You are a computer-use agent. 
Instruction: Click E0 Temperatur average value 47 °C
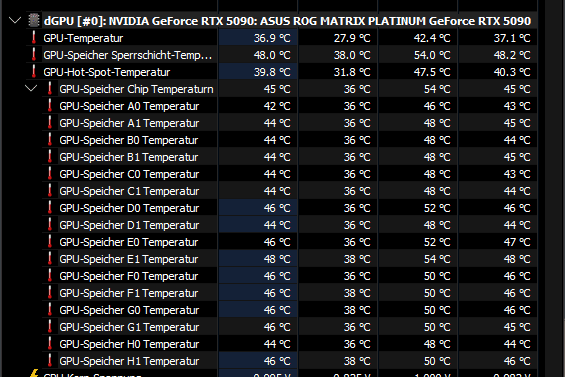[517, 242]
